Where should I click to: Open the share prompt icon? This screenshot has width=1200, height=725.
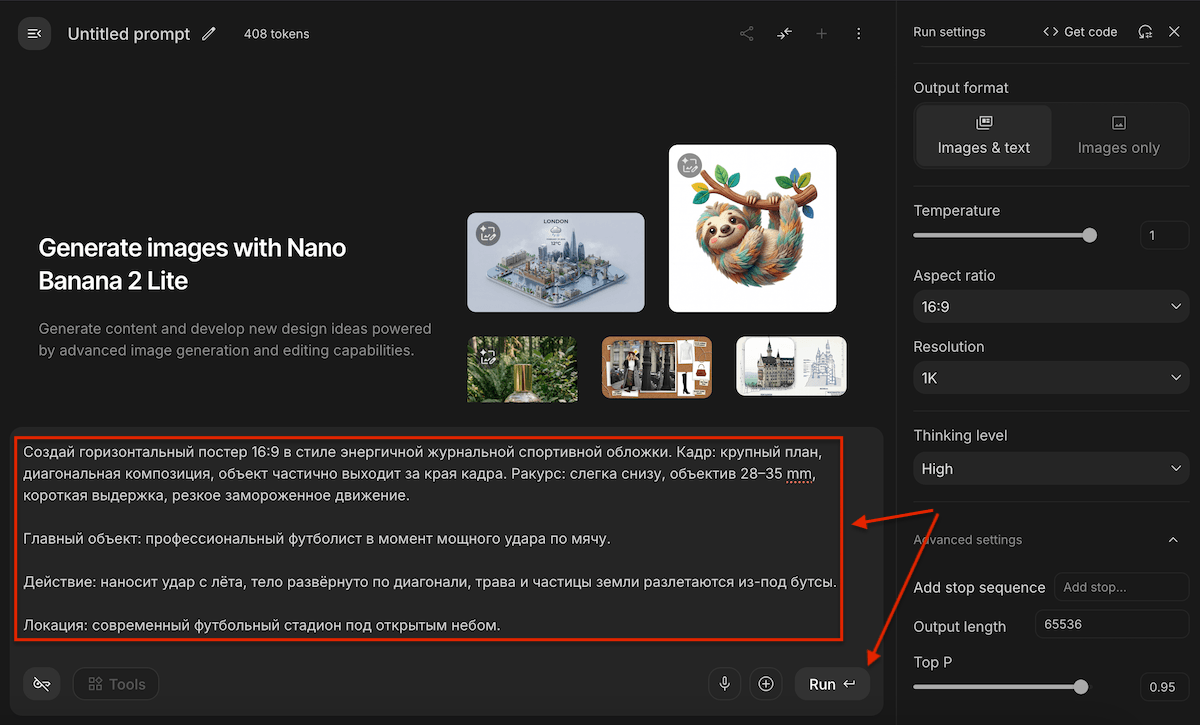[x=747, y=34]
